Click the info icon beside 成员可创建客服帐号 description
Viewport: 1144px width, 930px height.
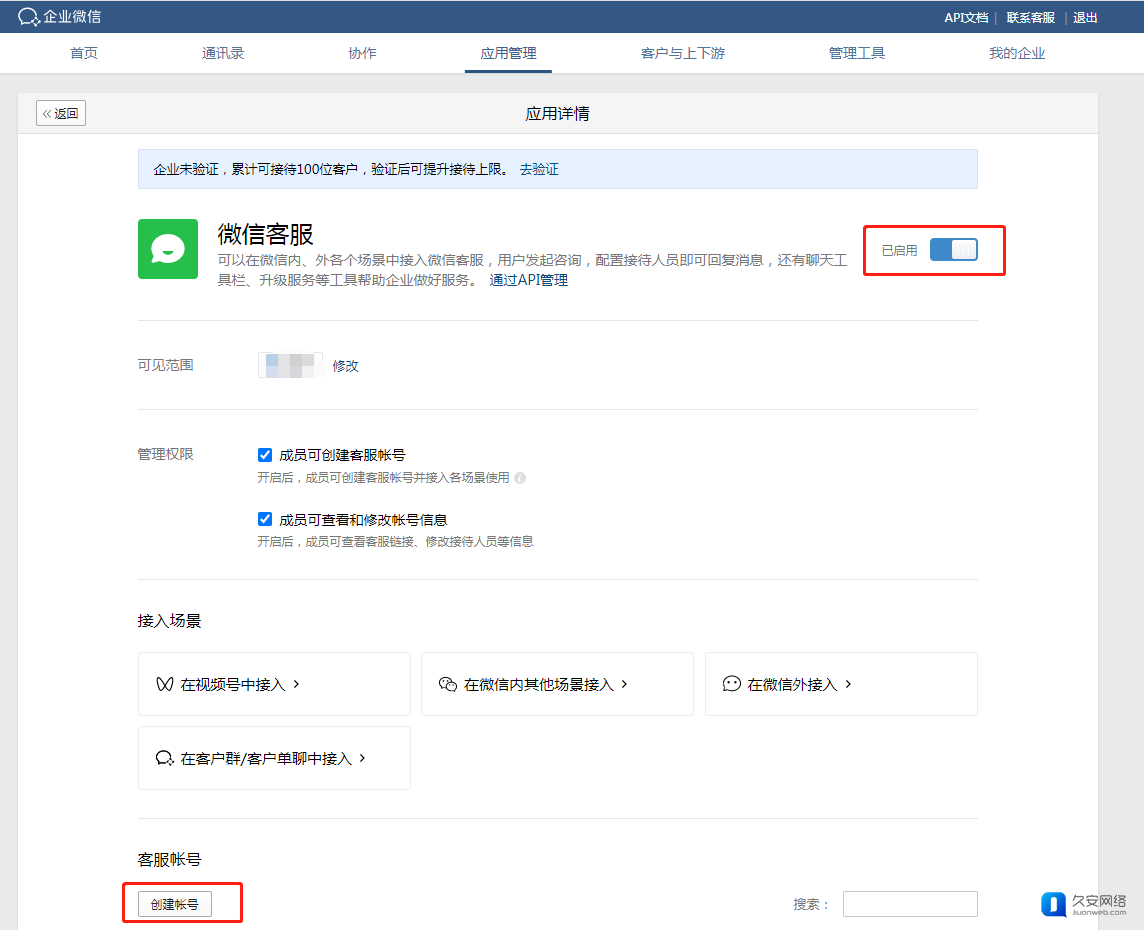(520, 478)
